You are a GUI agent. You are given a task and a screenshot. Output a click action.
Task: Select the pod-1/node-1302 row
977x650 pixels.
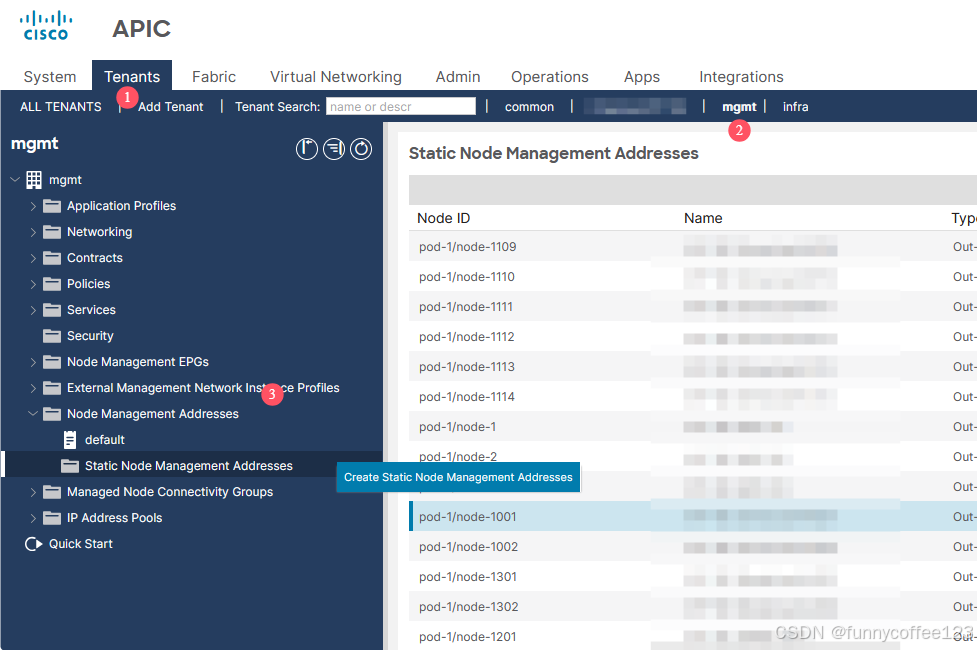point(692,606)
